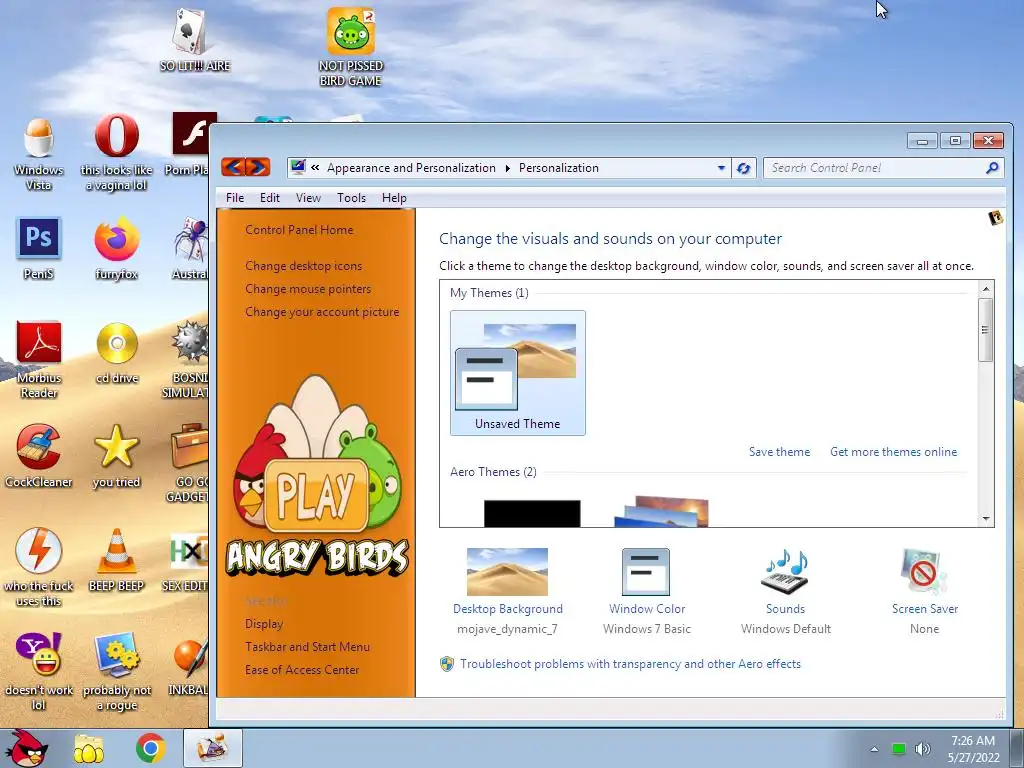Click Get more themes online
The width and height of the screenshot is (1024, 768).
(x=893, y=452)
